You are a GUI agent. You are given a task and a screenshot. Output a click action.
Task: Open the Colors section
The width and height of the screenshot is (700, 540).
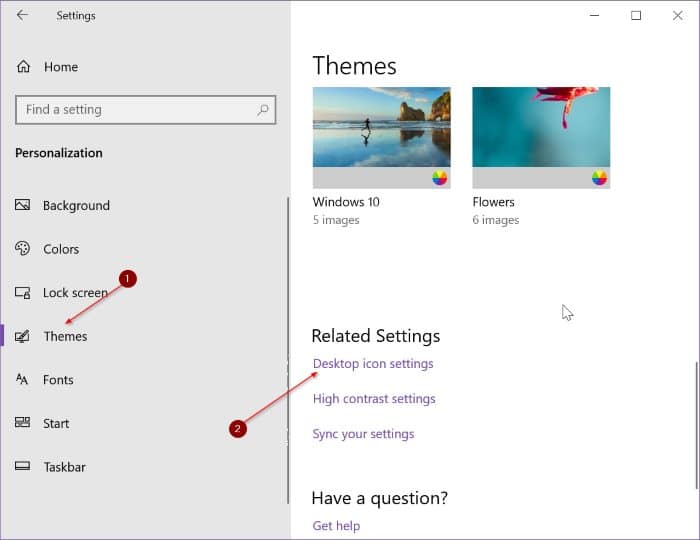[61, 249]
